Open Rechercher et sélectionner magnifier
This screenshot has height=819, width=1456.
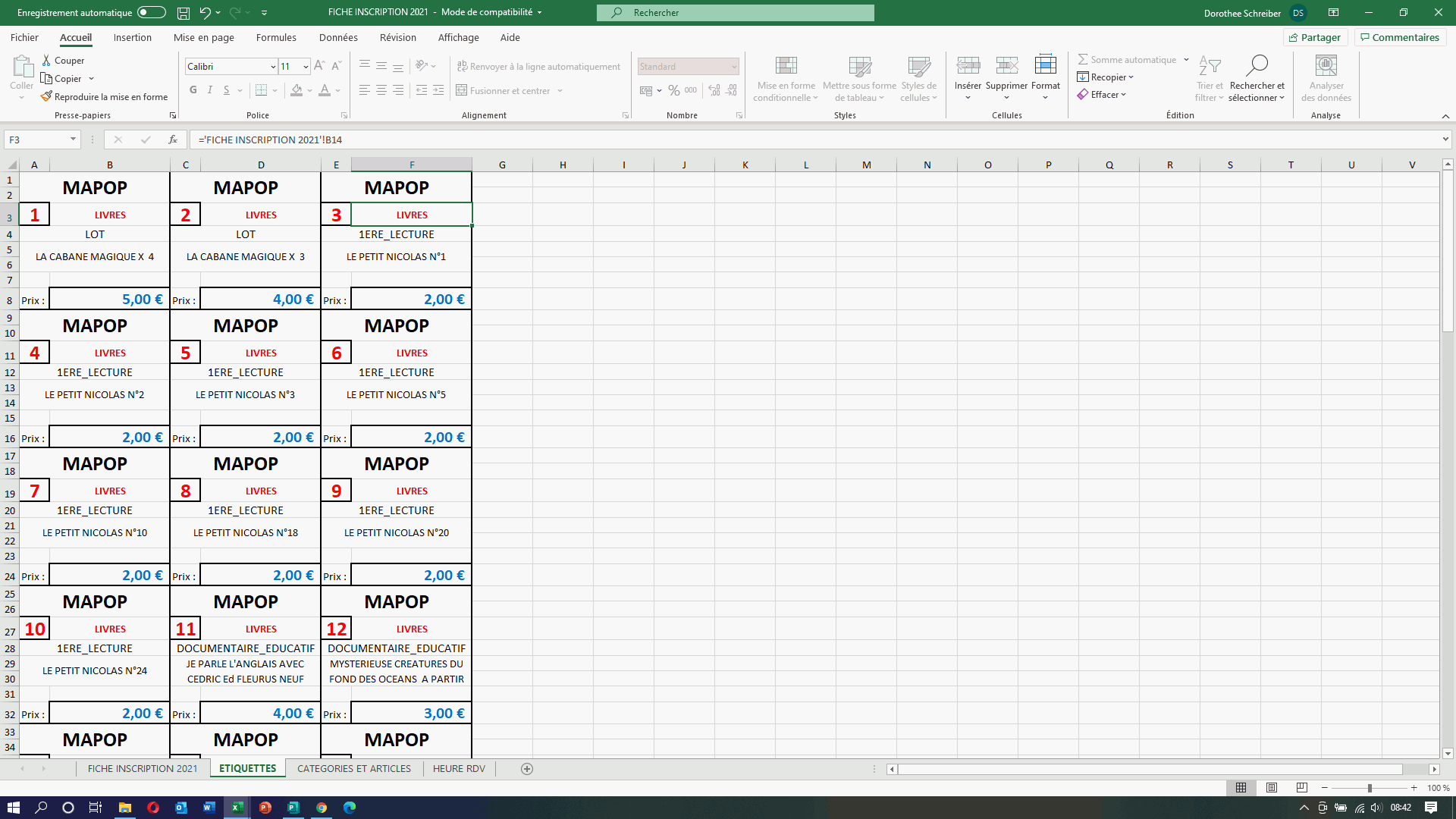click(x=1257, y=66)
